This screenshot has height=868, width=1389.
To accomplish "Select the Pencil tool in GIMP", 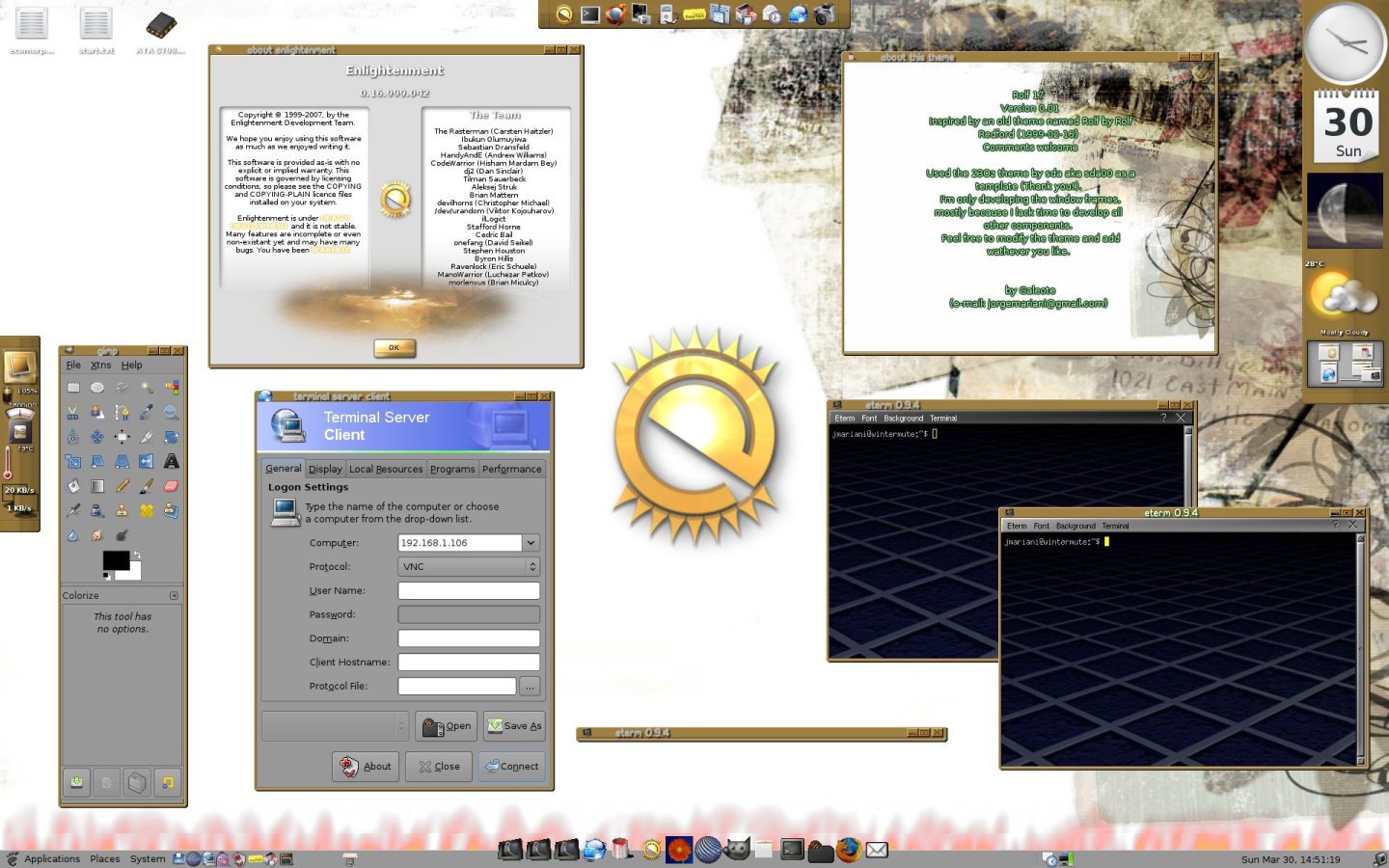I will (x=122, y=486).
